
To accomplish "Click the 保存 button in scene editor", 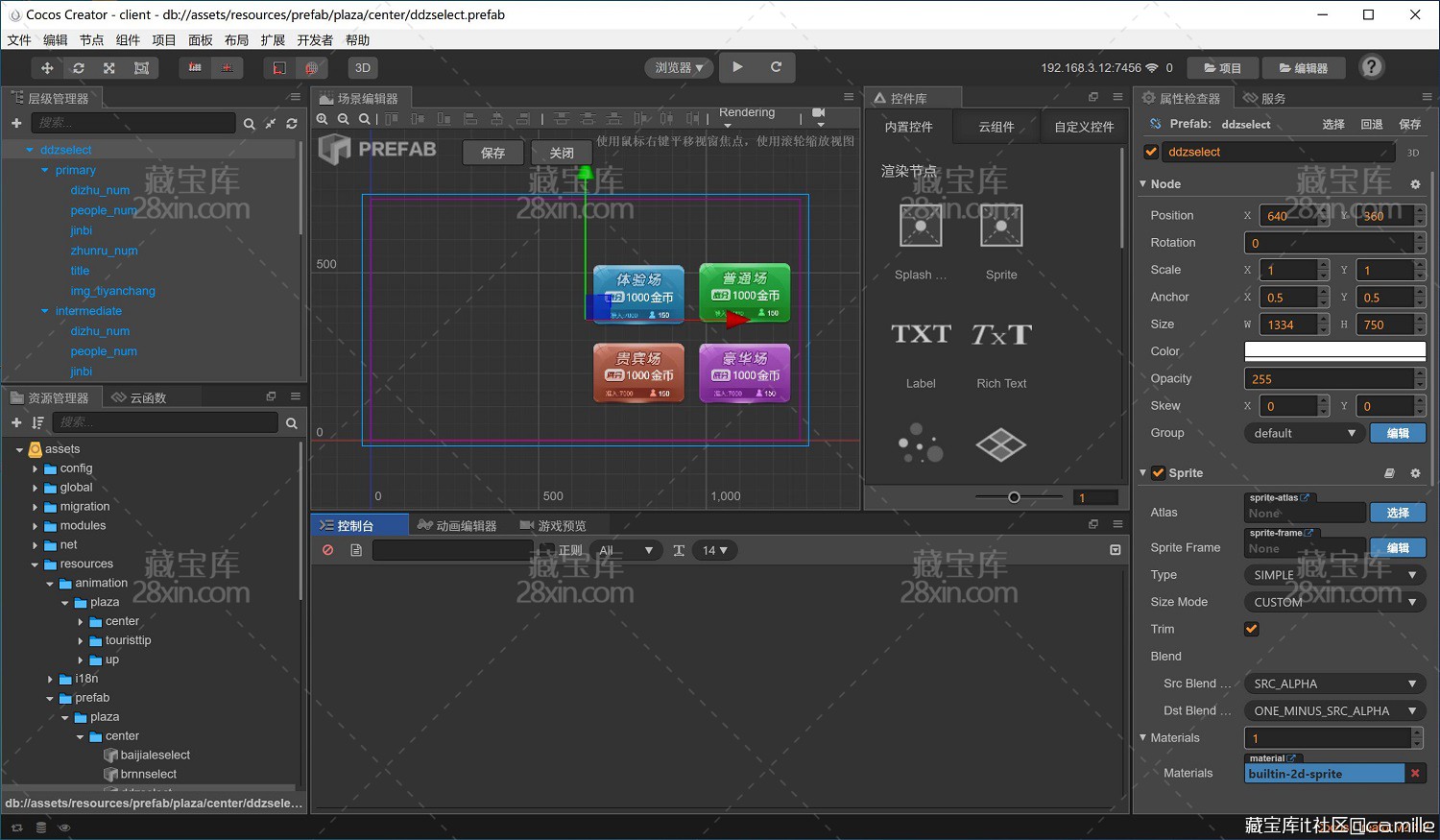I will click(493, 153).
